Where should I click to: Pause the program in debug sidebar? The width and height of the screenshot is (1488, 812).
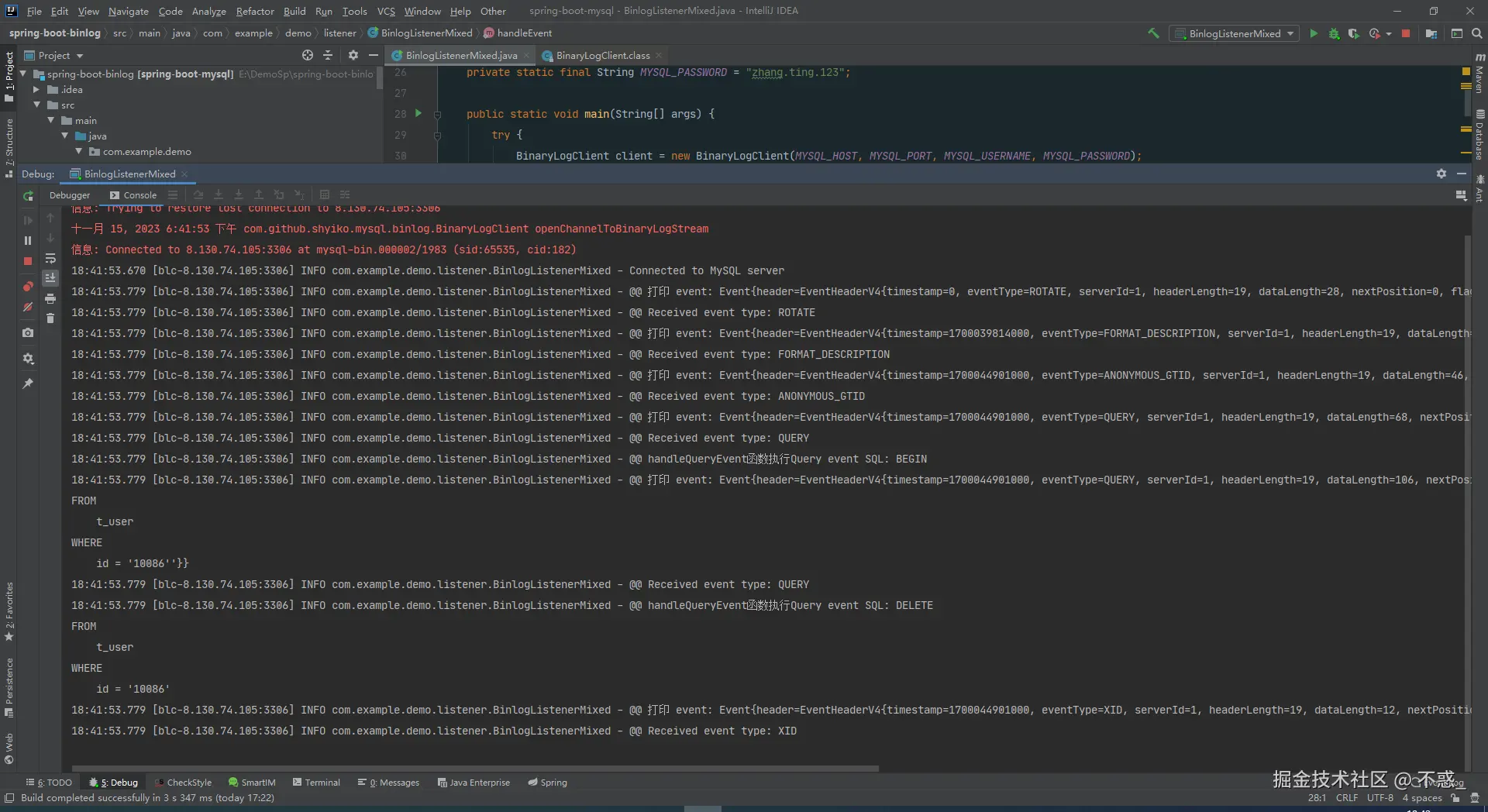28,241
